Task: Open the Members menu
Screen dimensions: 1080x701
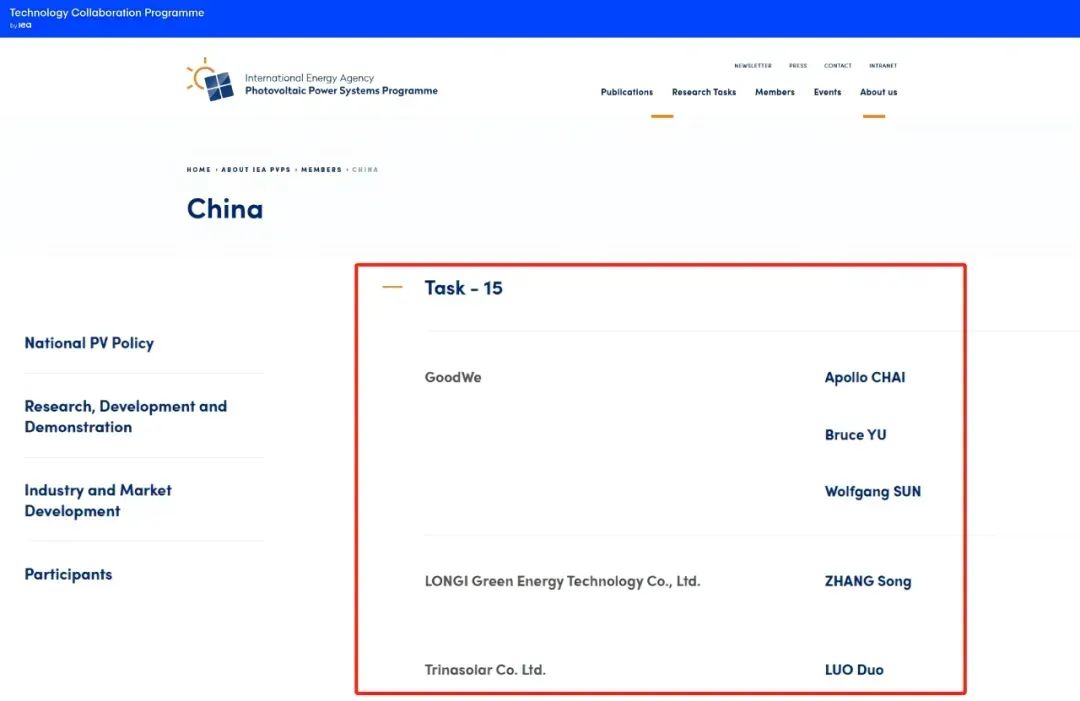Action: coord(774,92)
